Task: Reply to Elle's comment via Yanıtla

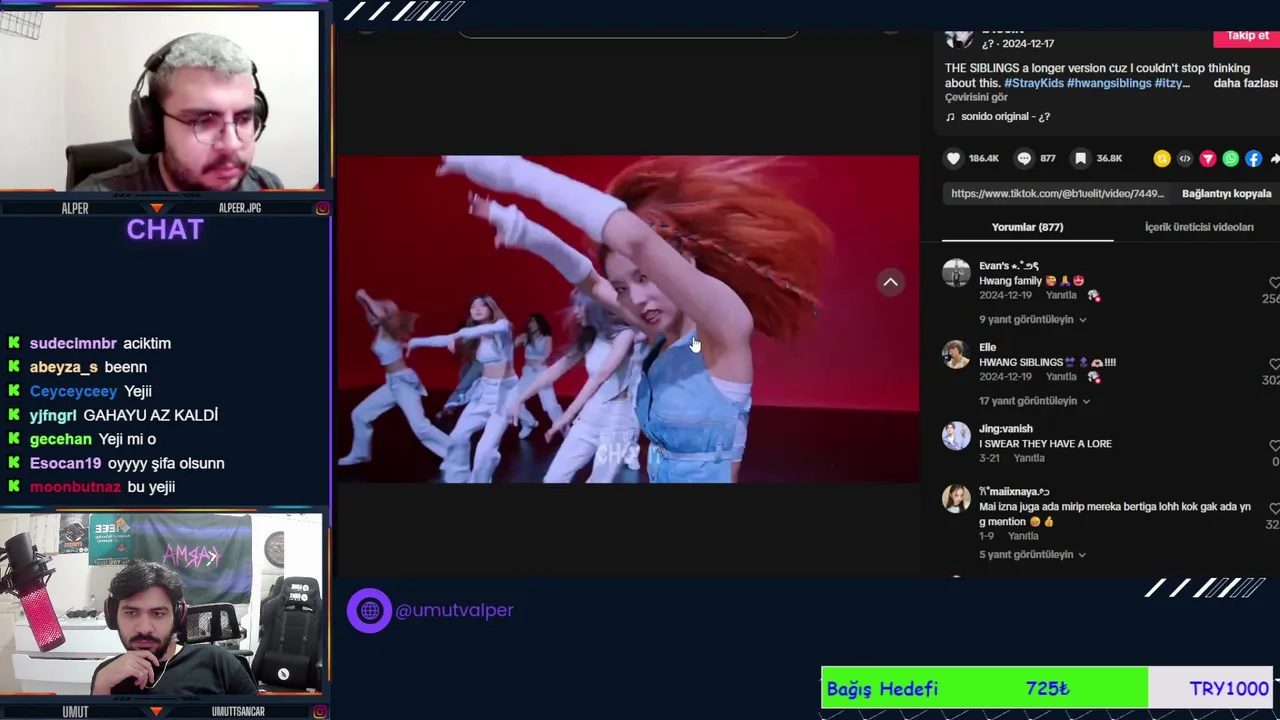Action: (1061, 377)
